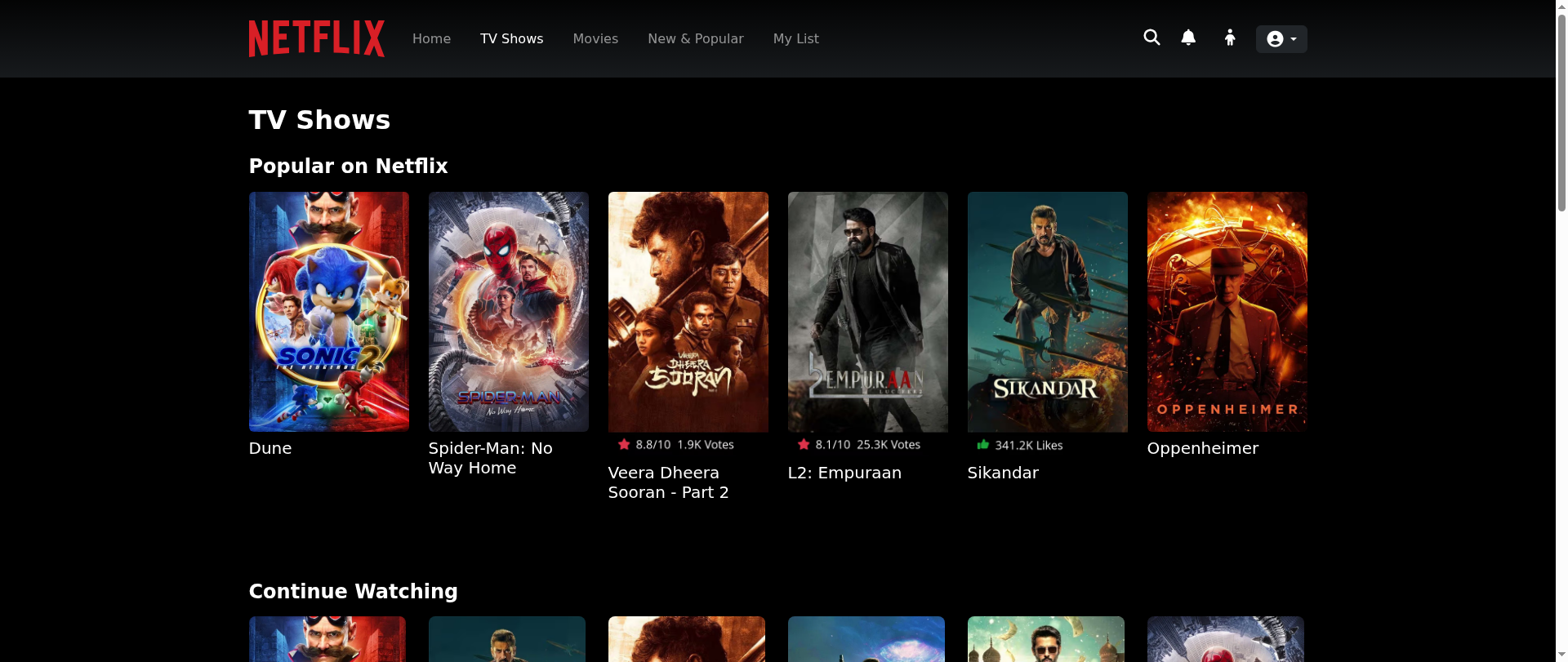Open the Sonic 2 poster labeled Dune
The width and height of the screenshot is (1568, 662).
pyautogui.click(x=329, y=312)
